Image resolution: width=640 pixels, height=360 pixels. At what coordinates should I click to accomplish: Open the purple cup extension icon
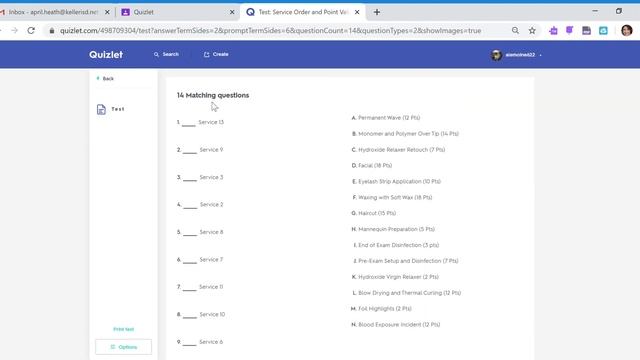(569, 30)
